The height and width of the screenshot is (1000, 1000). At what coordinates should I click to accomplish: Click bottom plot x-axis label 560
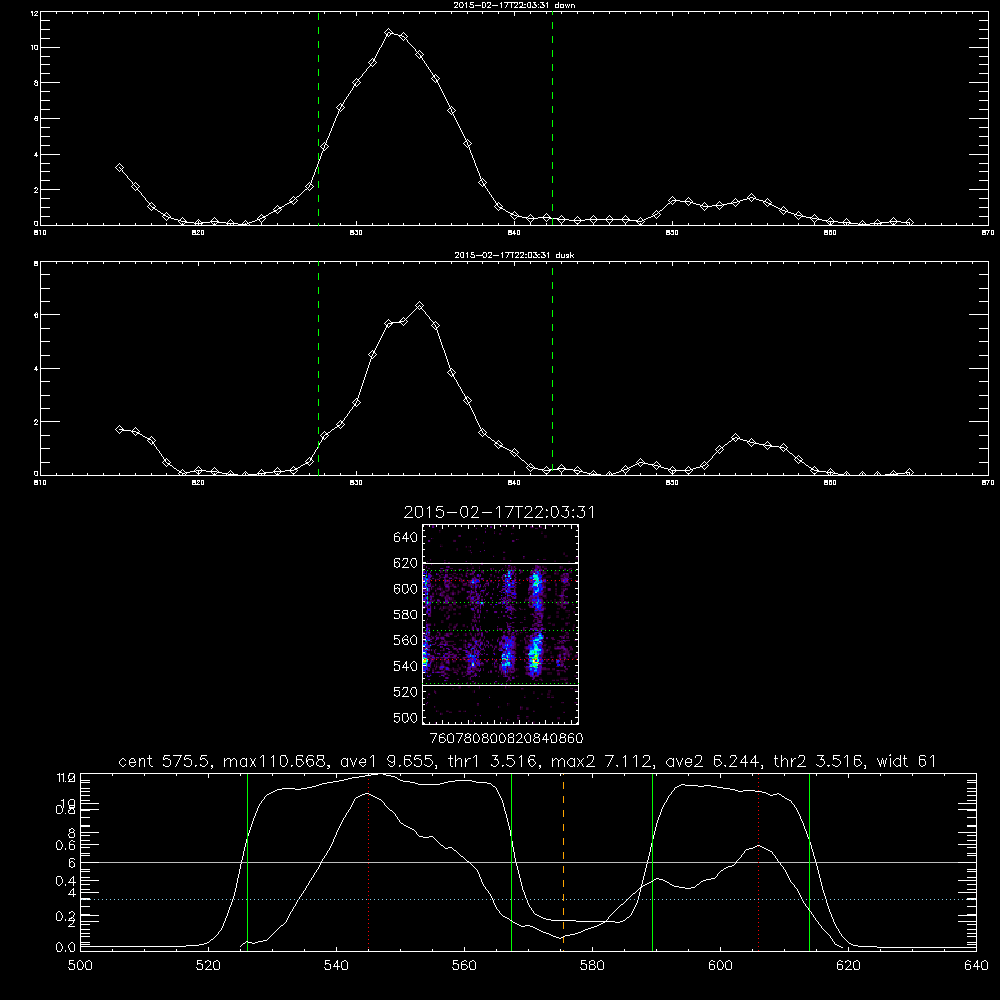click(x=464, y=966)
